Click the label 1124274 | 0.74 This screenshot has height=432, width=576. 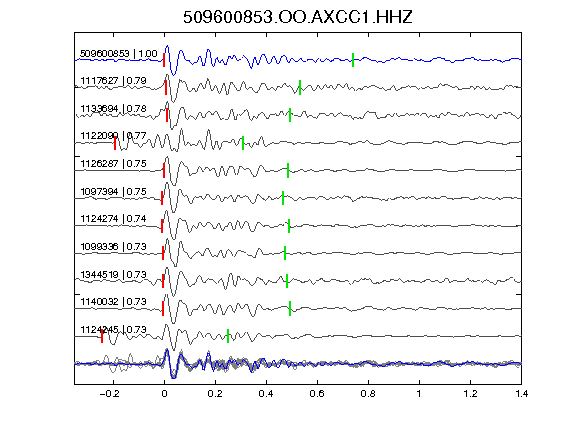[x=113, y=219]
